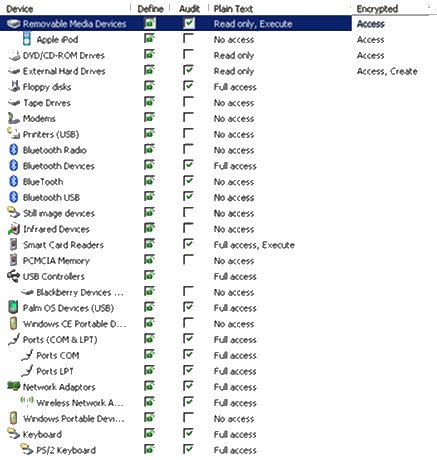Click the Encrypted column header
This screenshot has height=460, width=437.
(377, 9)
